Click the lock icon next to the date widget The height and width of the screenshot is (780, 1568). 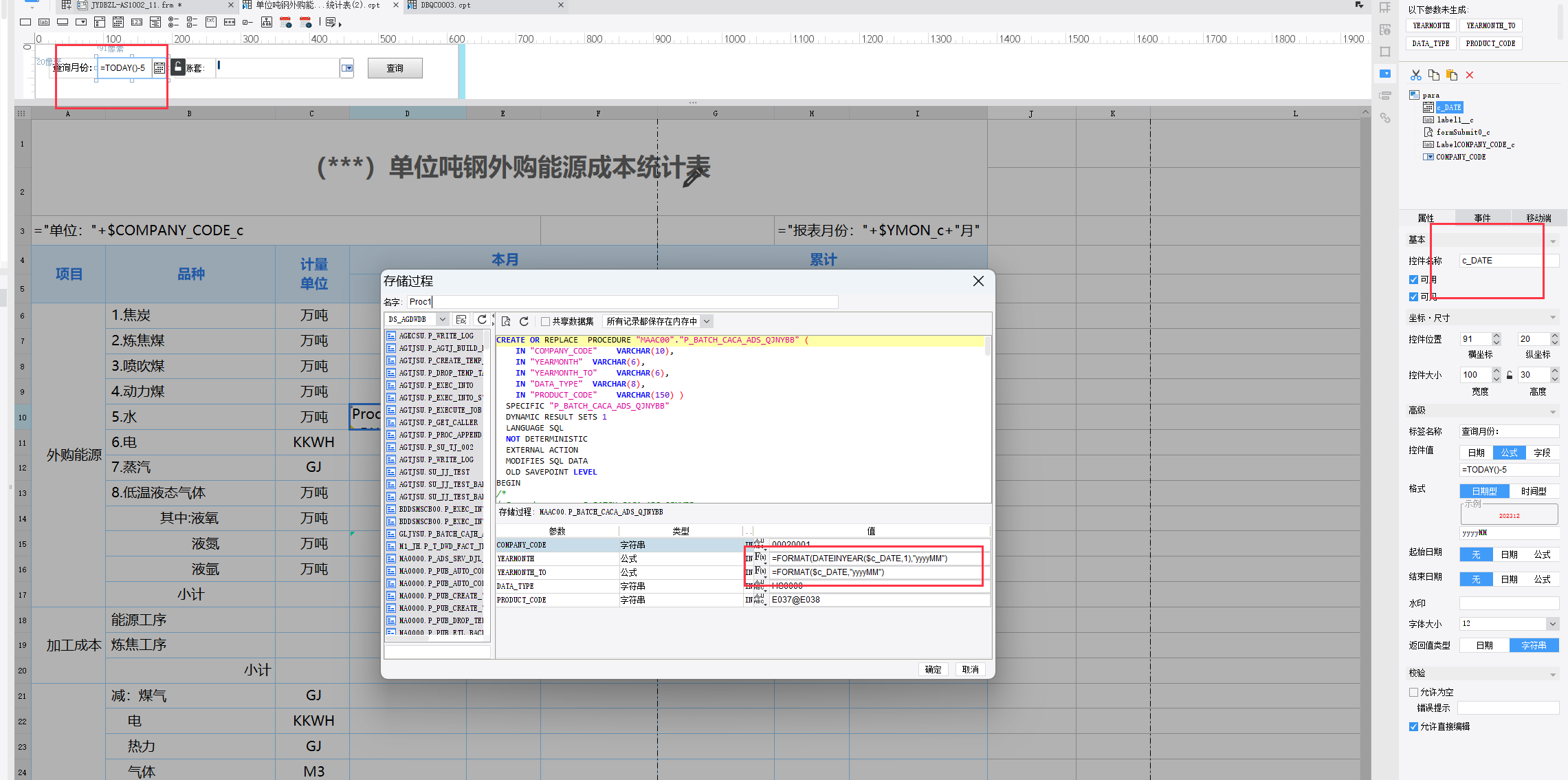178,67
